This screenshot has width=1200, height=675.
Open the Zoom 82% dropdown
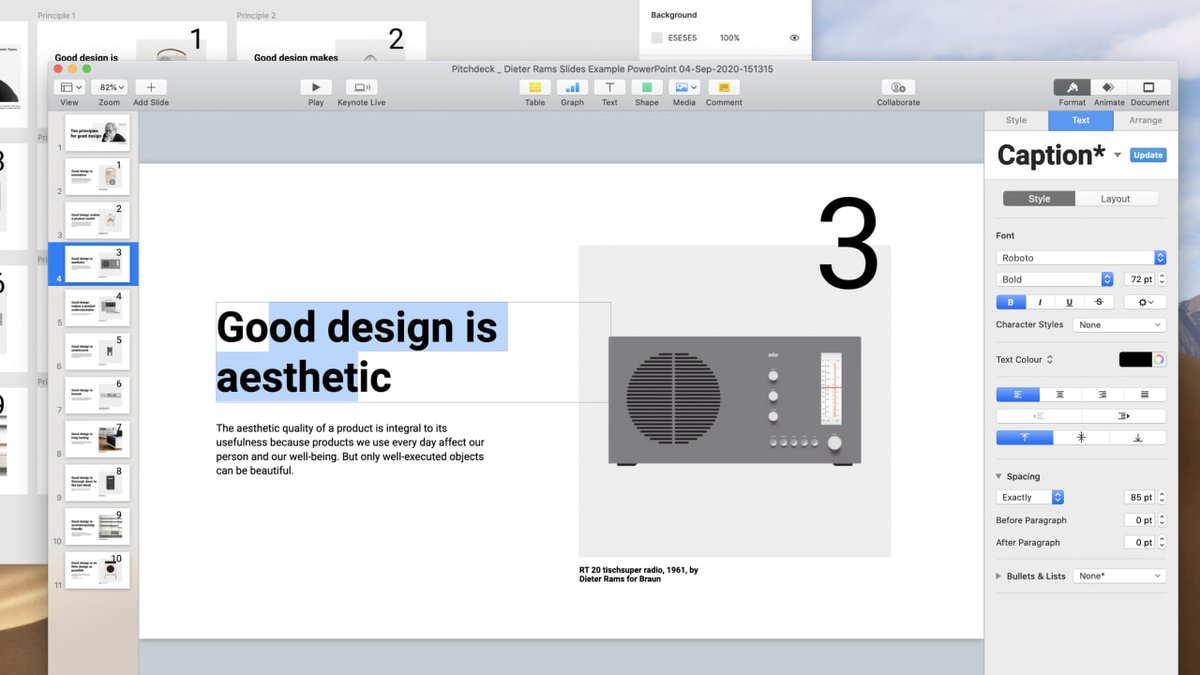tap(109, 87)
